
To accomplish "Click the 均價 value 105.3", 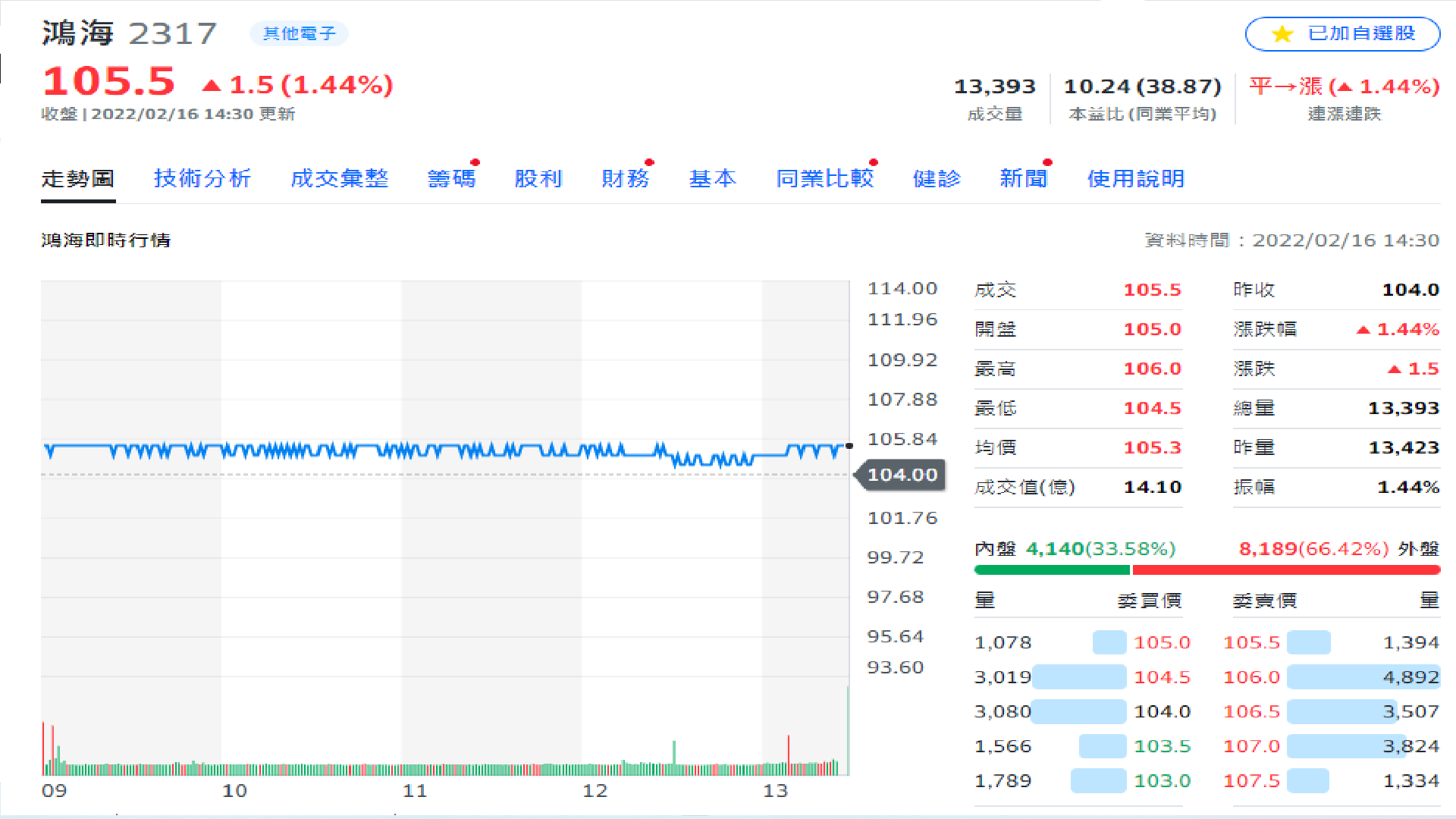I will pyautogui.click(x=1152, y=447).
